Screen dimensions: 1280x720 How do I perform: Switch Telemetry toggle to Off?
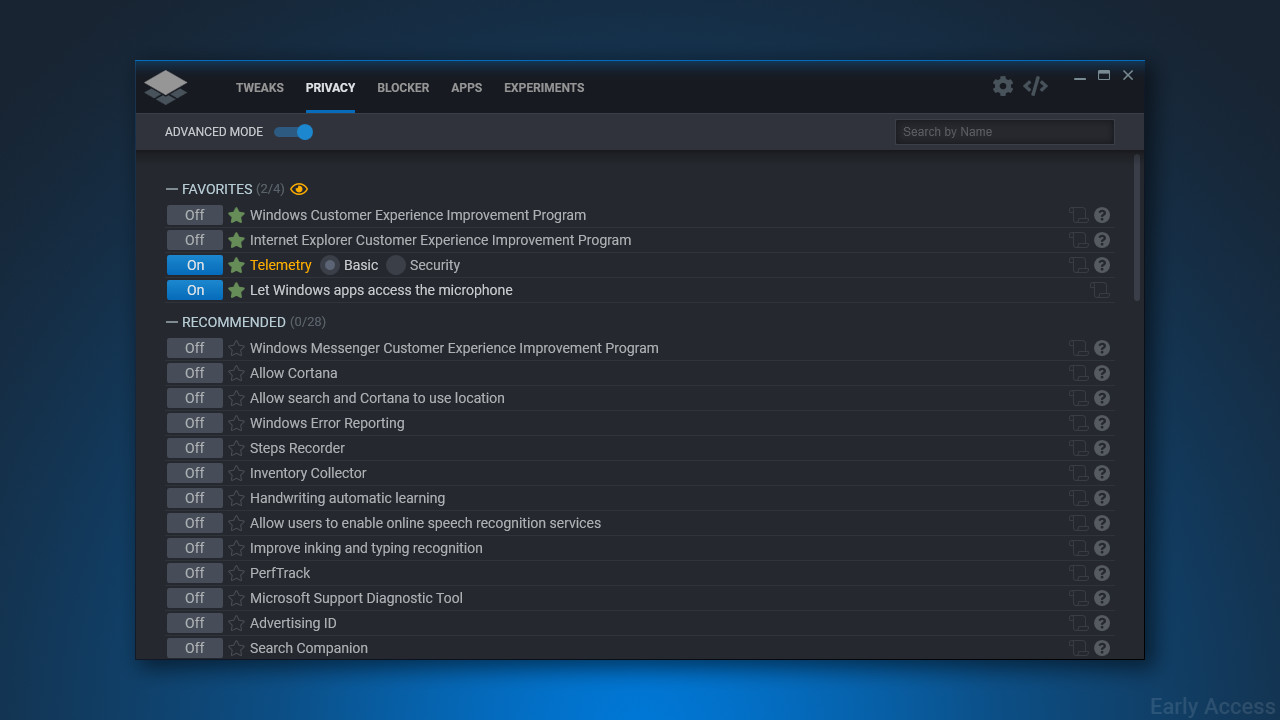coord(195,265)
